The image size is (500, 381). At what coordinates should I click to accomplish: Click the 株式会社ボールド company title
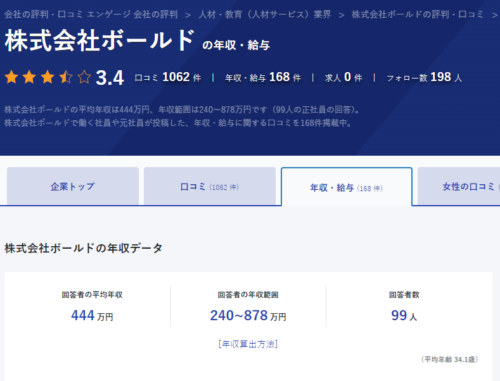pos(99,41)
